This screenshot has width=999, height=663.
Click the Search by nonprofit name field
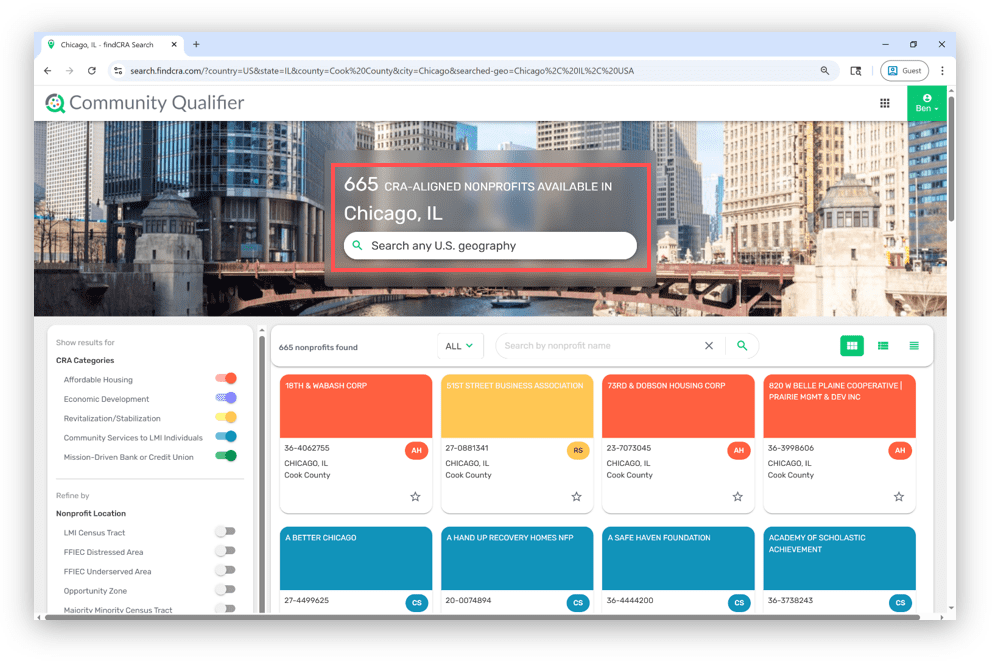[599, 346]
